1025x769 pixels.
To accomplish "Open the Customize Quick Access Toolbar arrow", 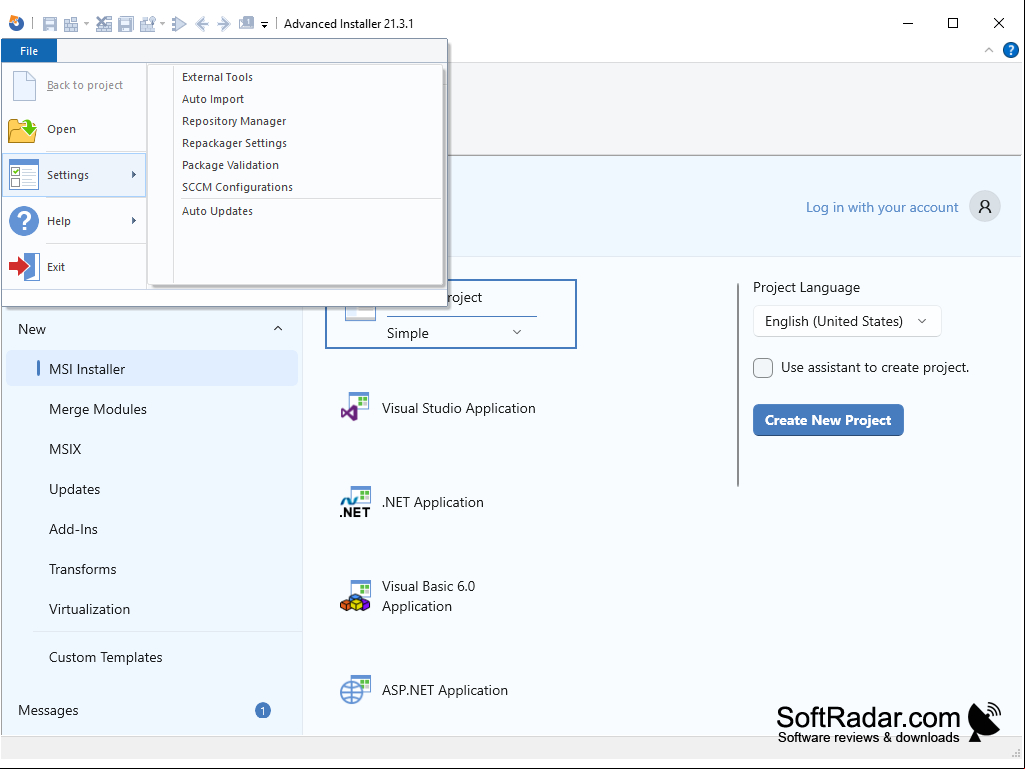I will (x=265, y=25).
